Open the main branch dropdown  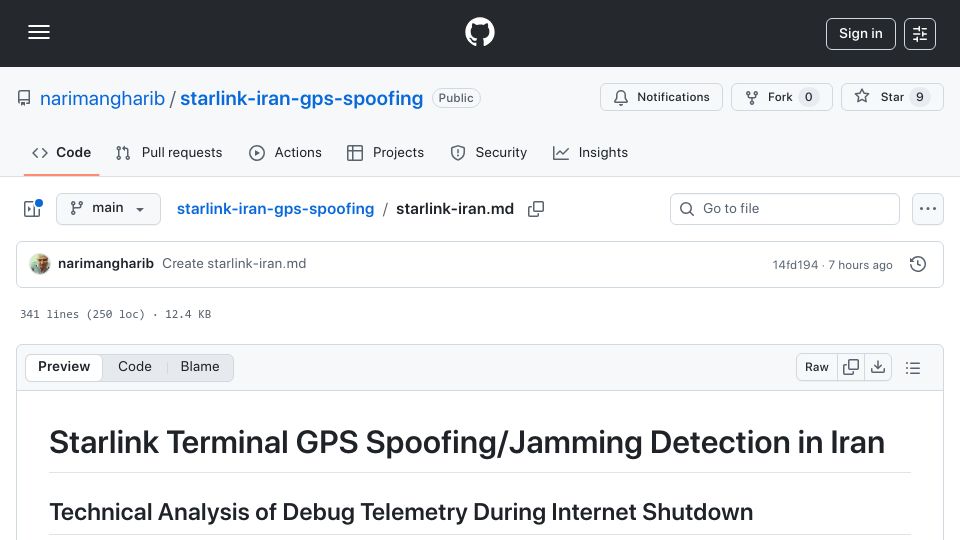click(108, 209)
